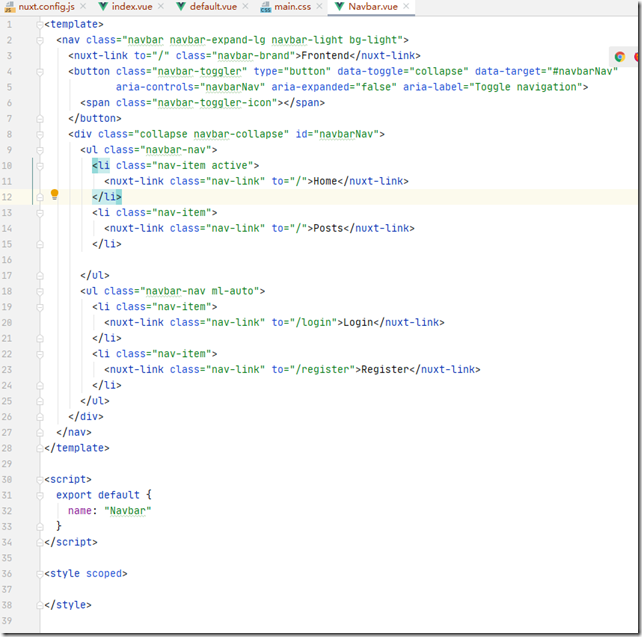Click the closing </nav> tag on line 27

pyautogui.click(x=74, y=432)
